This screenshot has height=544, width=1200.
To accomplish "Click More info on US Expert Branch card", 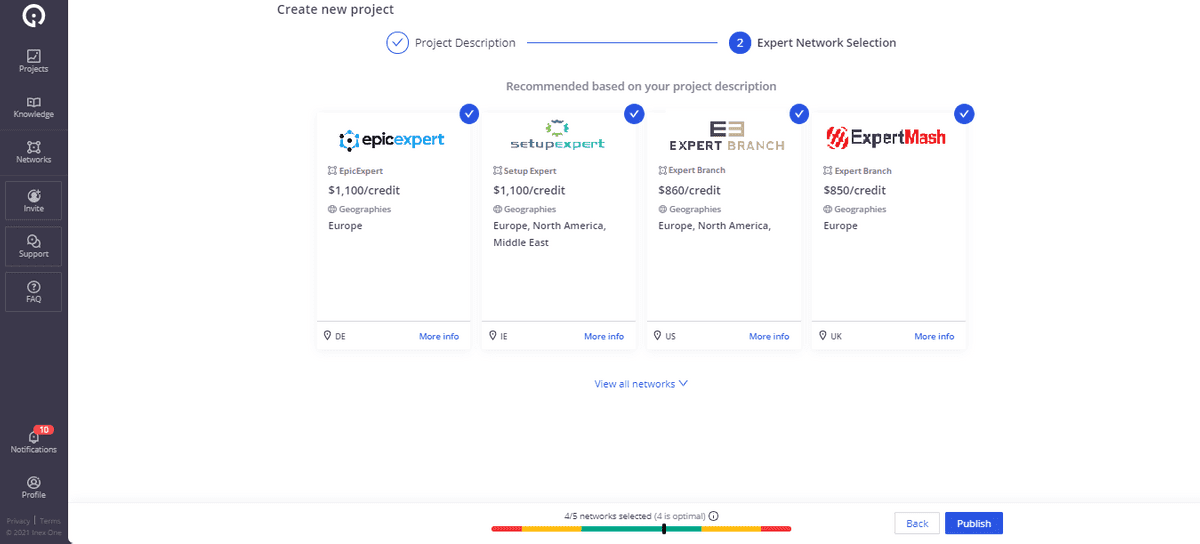I will [769, 336].
